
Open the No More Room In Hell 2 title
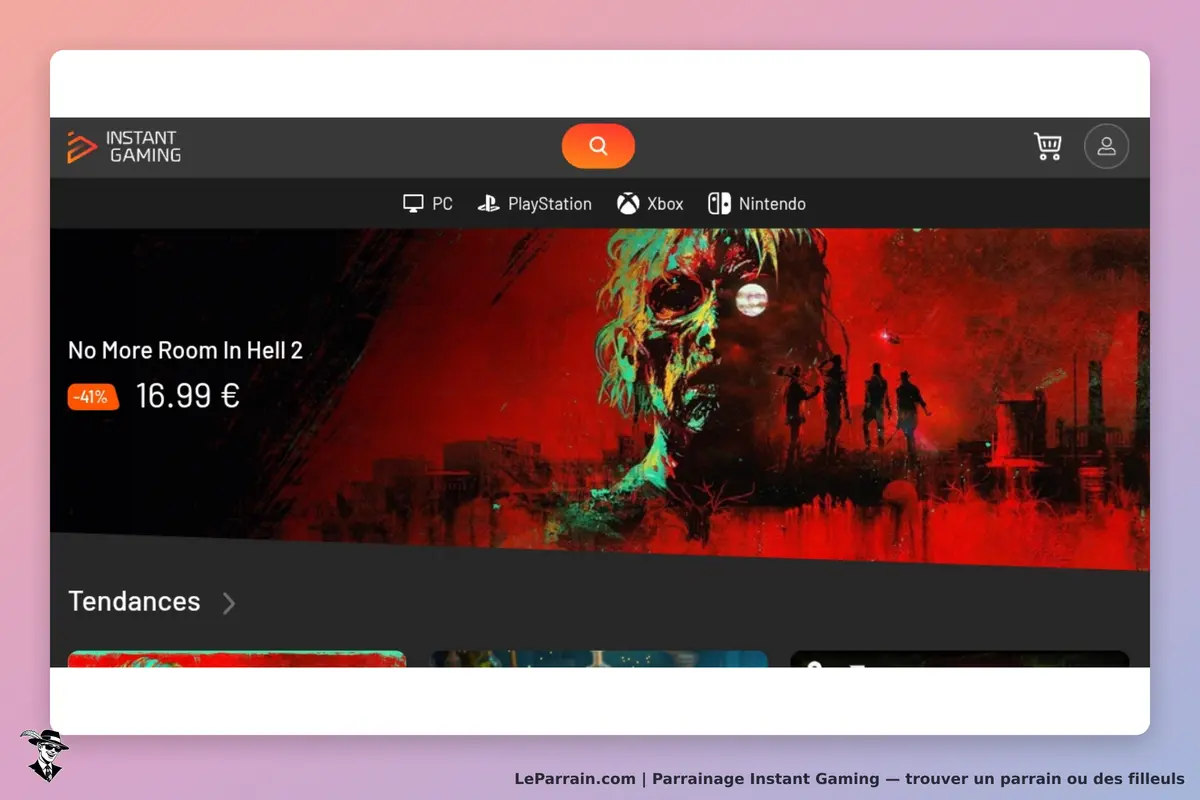tap(185, 350)
